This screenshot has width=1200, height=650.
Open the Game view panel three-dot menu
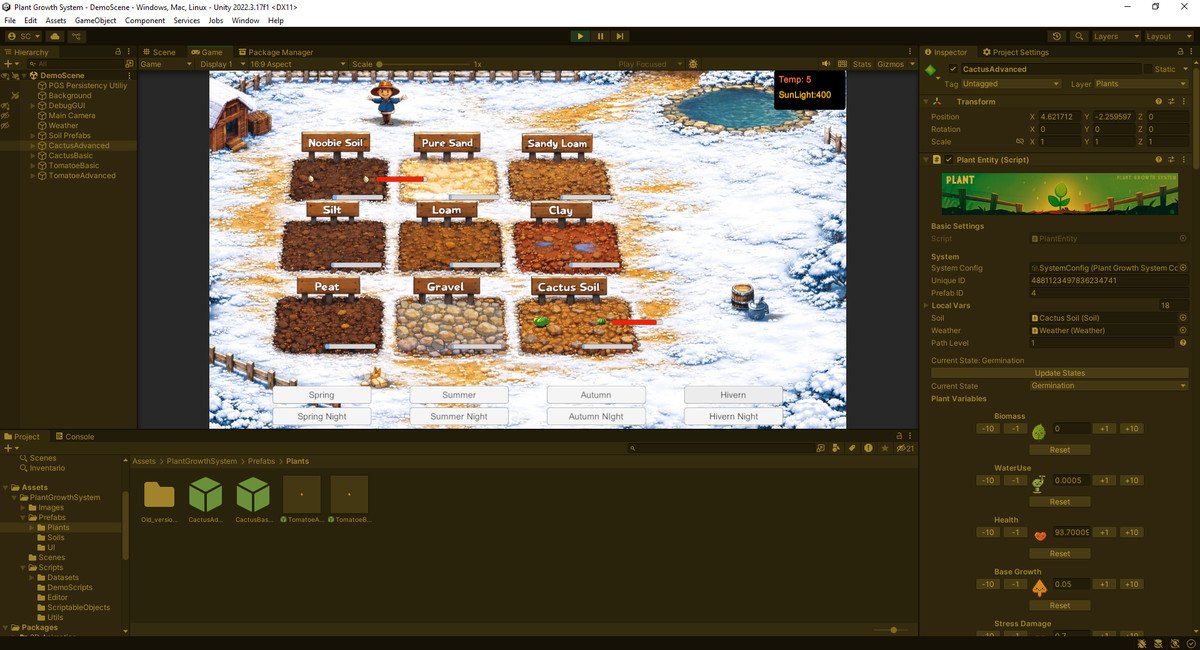(x=909, y=52)
